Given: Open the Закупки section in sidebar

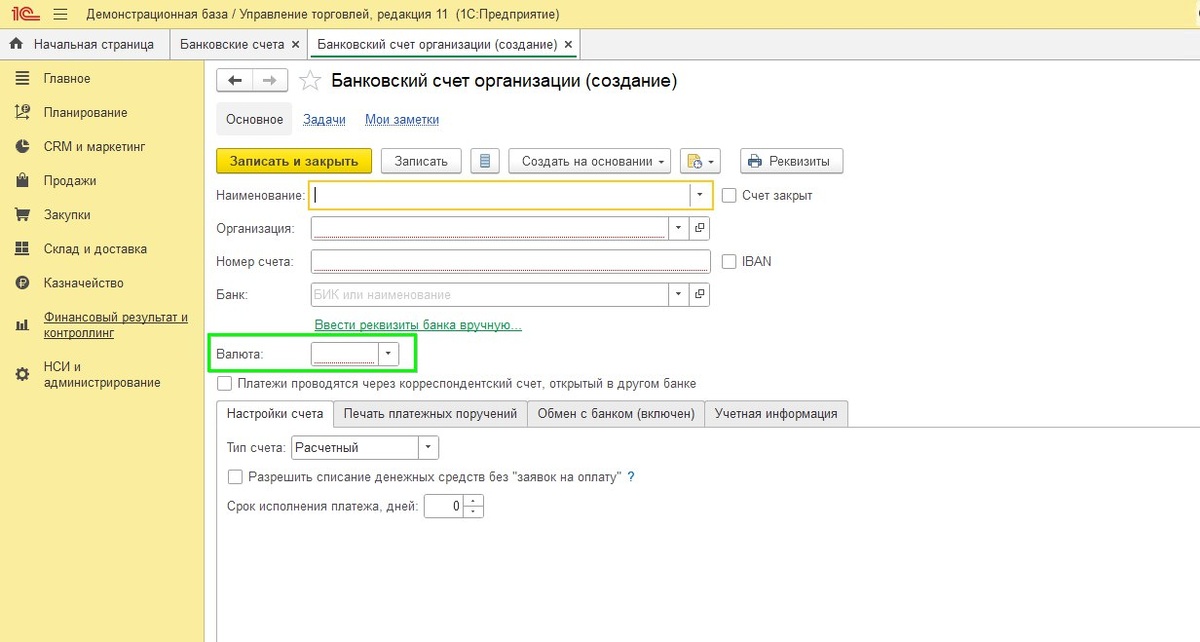Looking at the screenshot, I should pyautogui.click(x=68, y=215).
